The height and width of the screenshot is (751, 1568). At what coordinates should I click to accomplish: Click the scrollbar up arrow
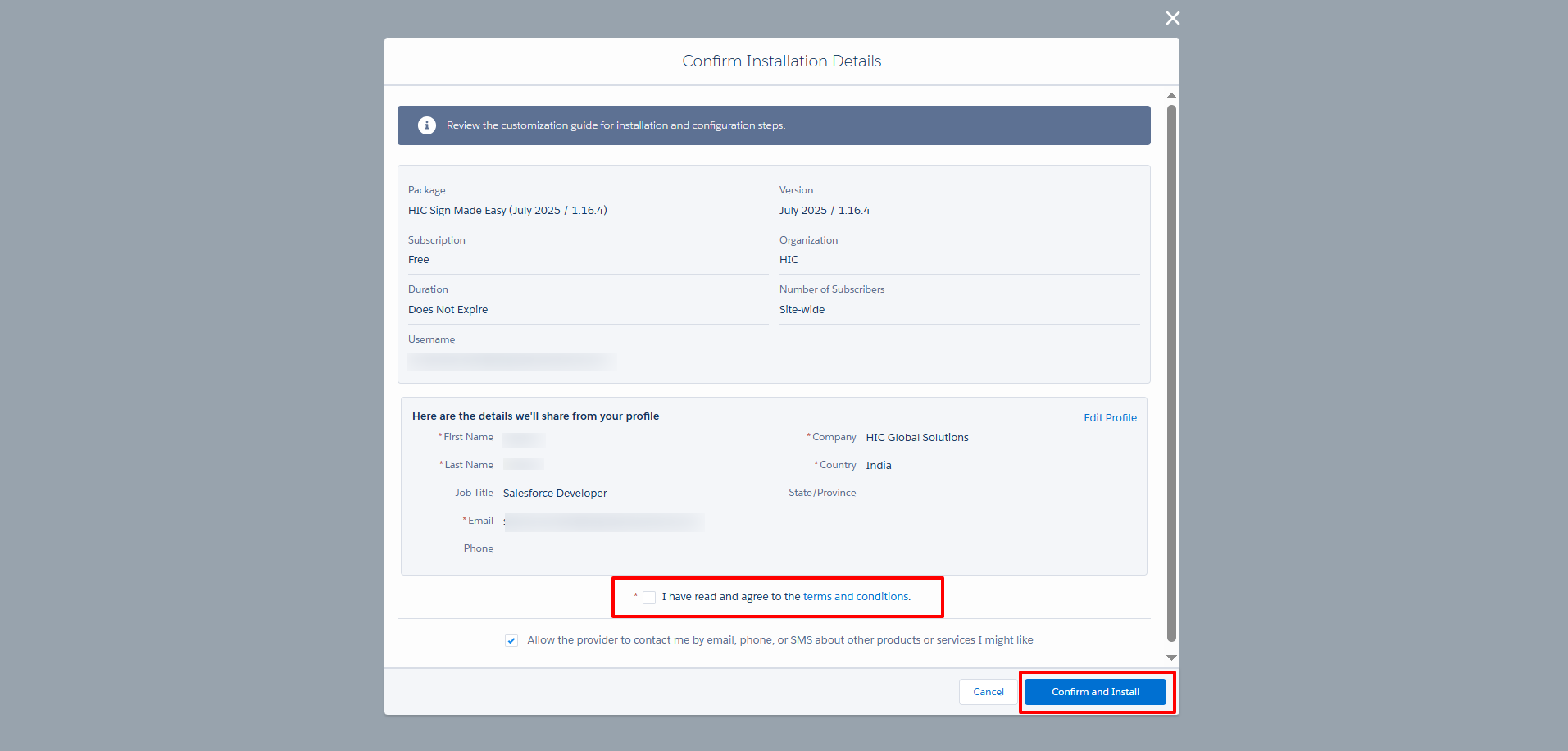(x=1171, y=96)
